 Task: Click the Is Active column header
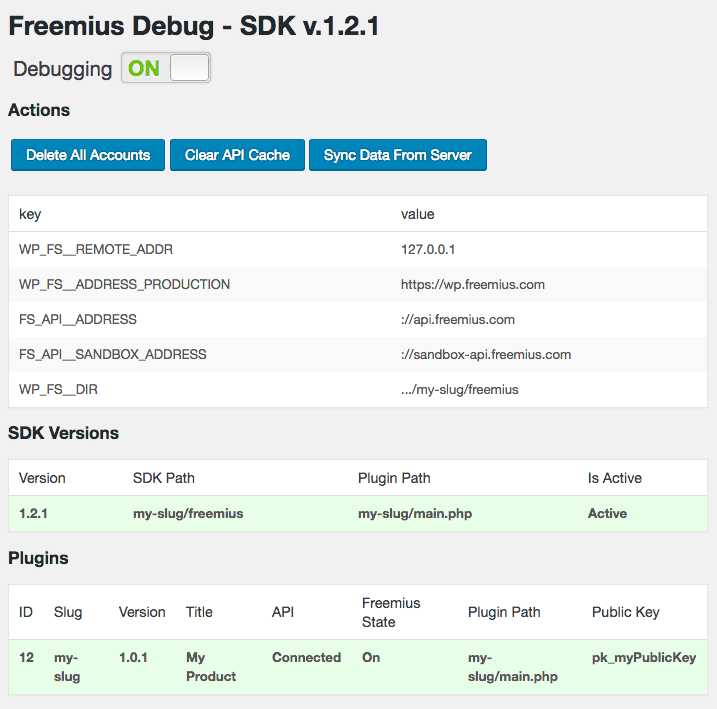(615, 478)
